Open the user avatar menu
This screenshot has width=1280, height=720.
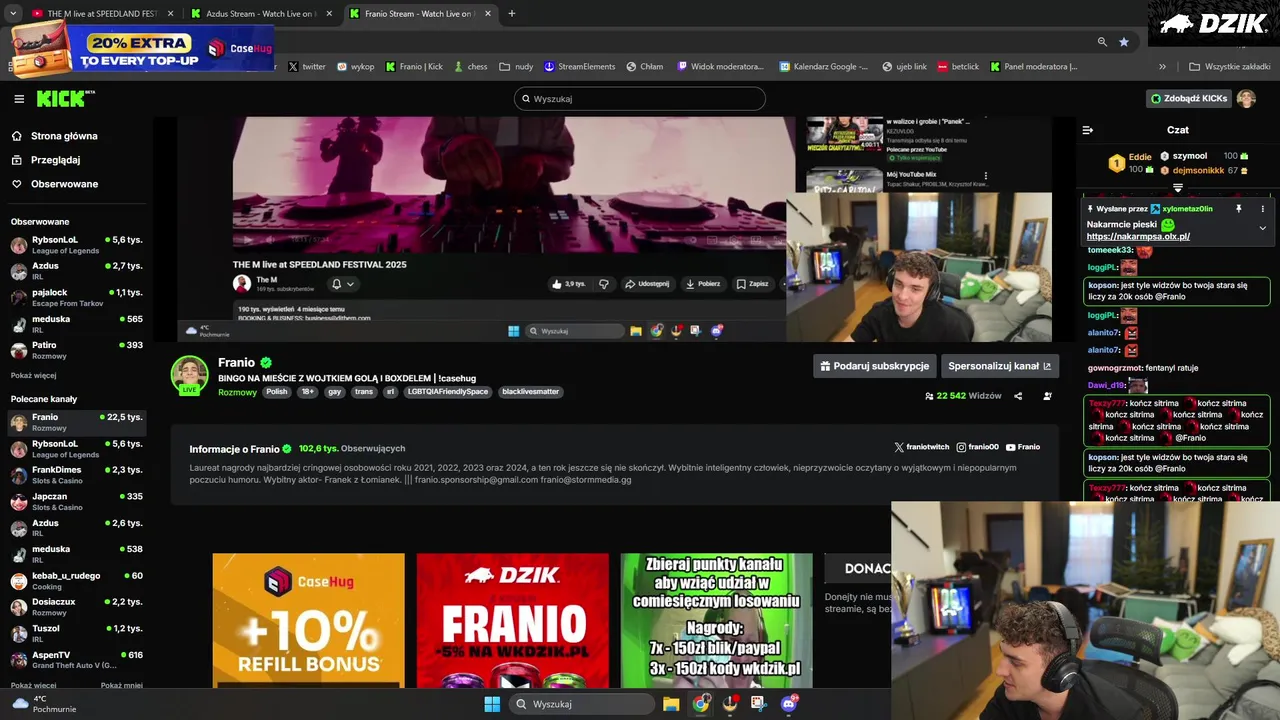coord(1246,99)
